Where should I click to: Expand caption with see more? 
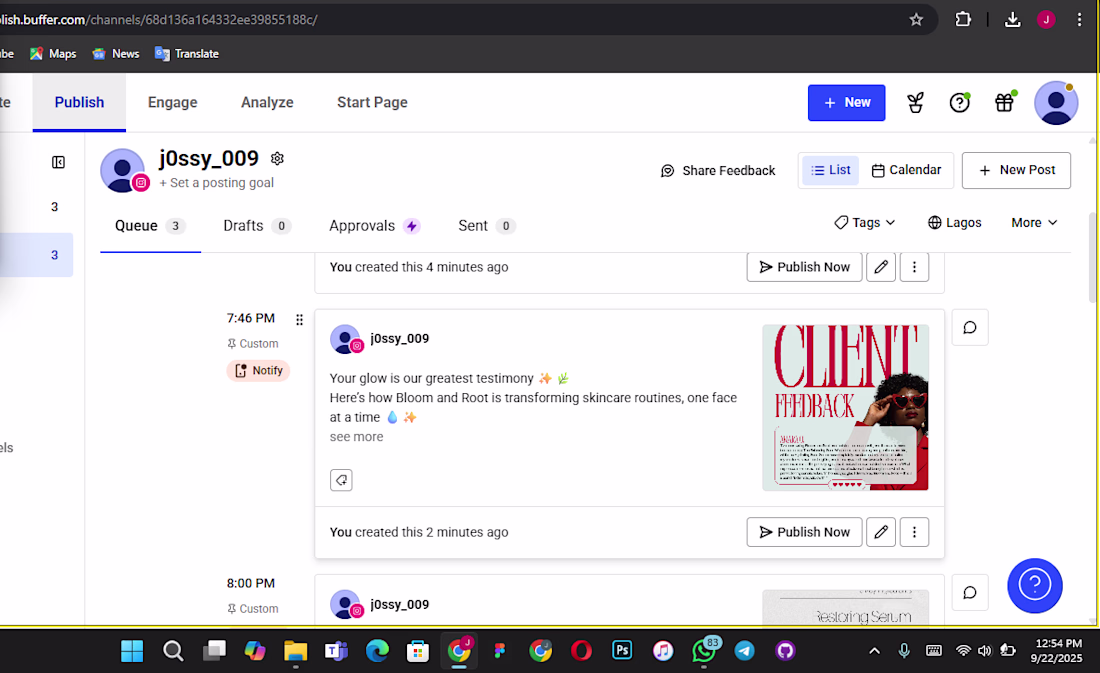(356, 437)
